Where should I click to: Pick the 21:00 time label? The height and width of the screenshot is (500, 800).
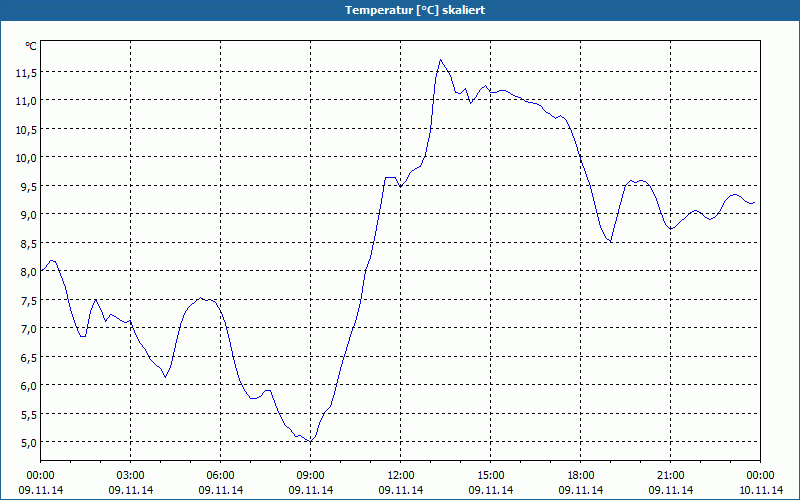pyautogui.click(x=670, y=476)
